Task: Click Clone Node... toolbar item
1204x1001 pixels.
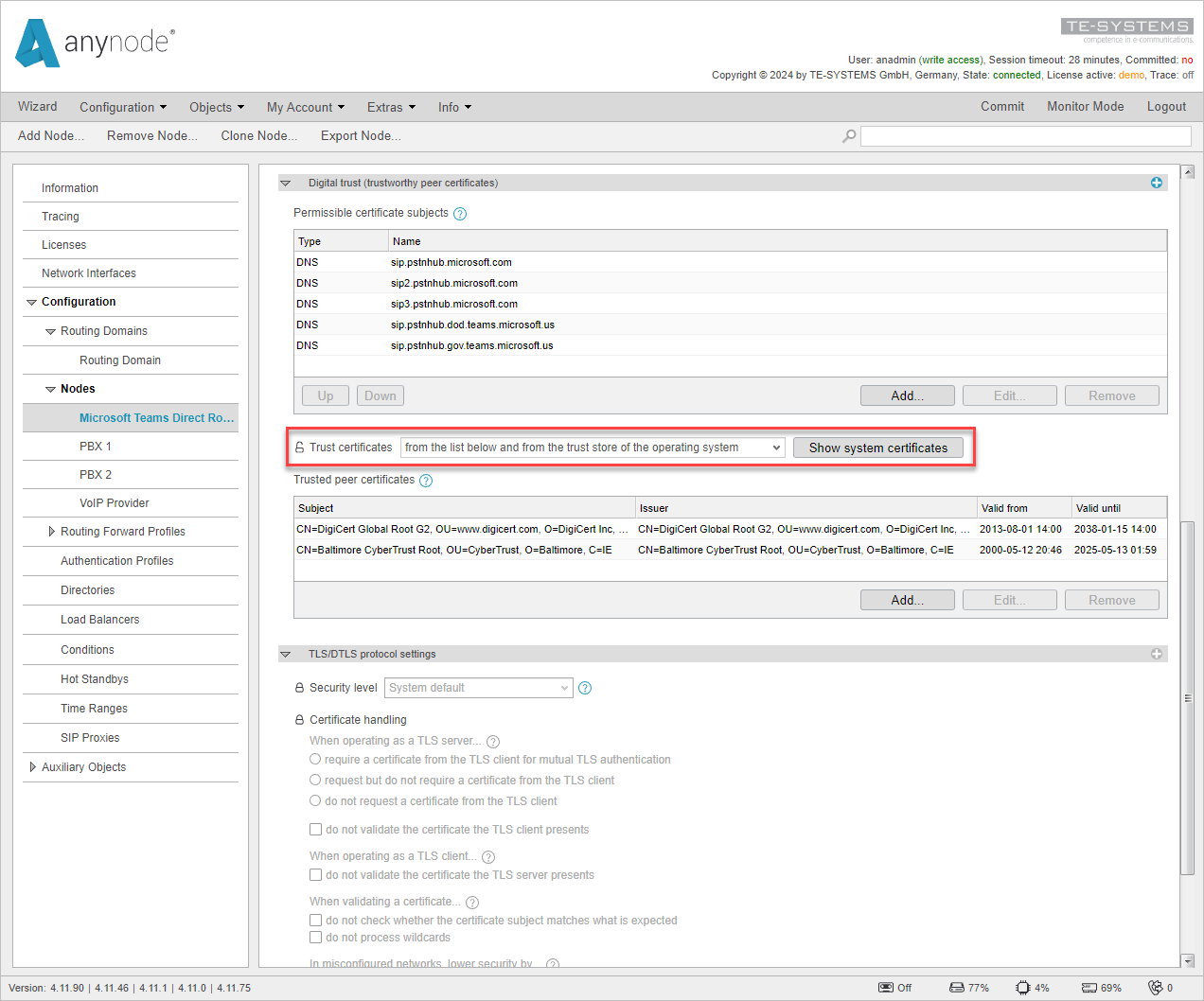Action: point(259,135)
